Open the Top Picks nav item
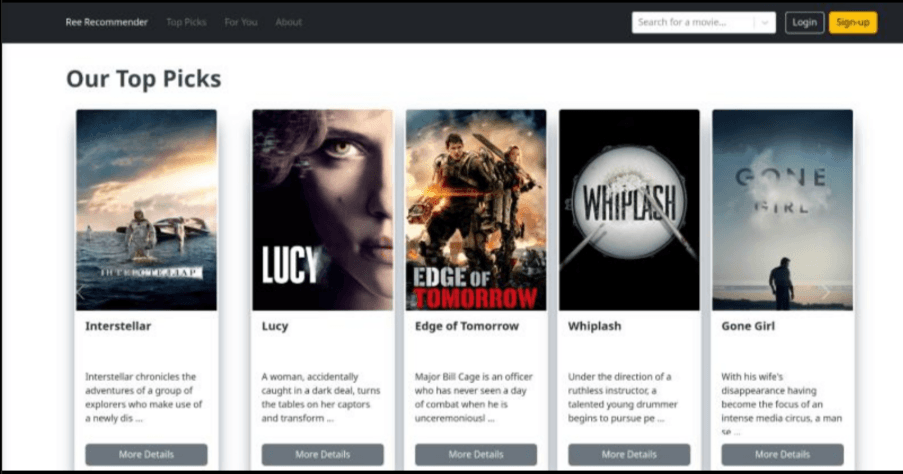 click(x=188, y=22)
